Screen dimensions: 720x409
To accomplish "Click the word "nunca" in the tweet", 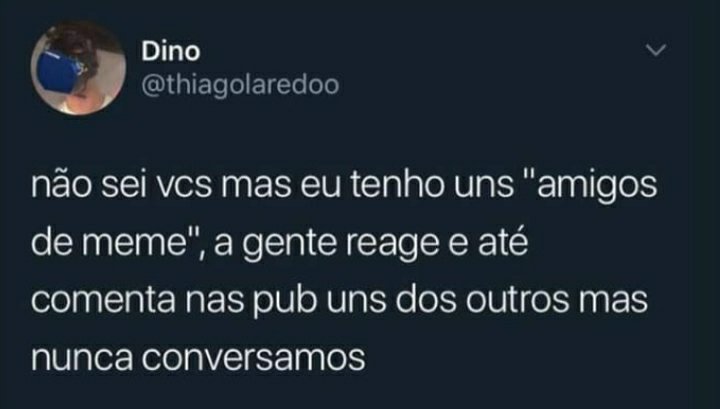I will click(x=82, y=358).
